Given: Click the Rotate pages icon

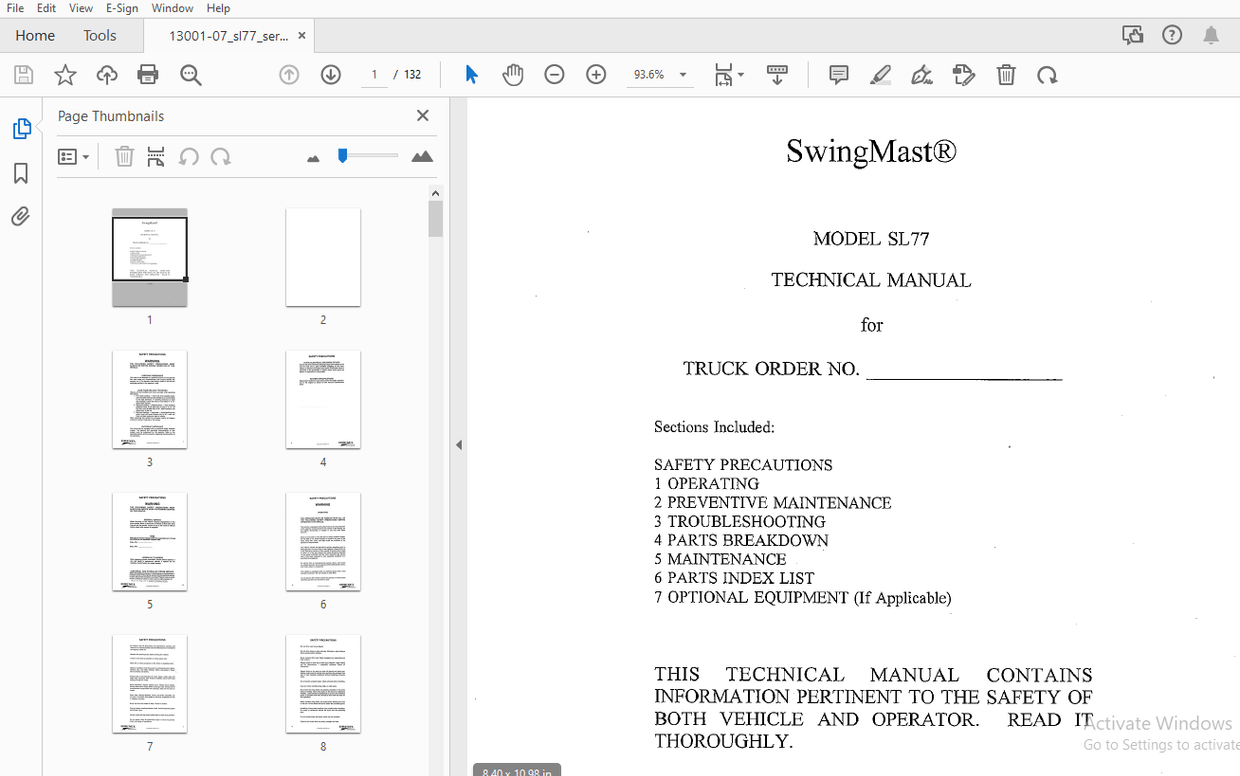Looking at the screenshot, I should click(1047, 74).
